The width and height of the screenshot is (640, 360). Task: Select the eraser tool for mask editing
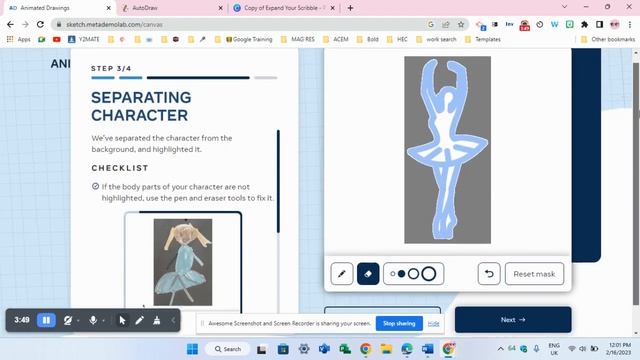(x=368, y=274)
